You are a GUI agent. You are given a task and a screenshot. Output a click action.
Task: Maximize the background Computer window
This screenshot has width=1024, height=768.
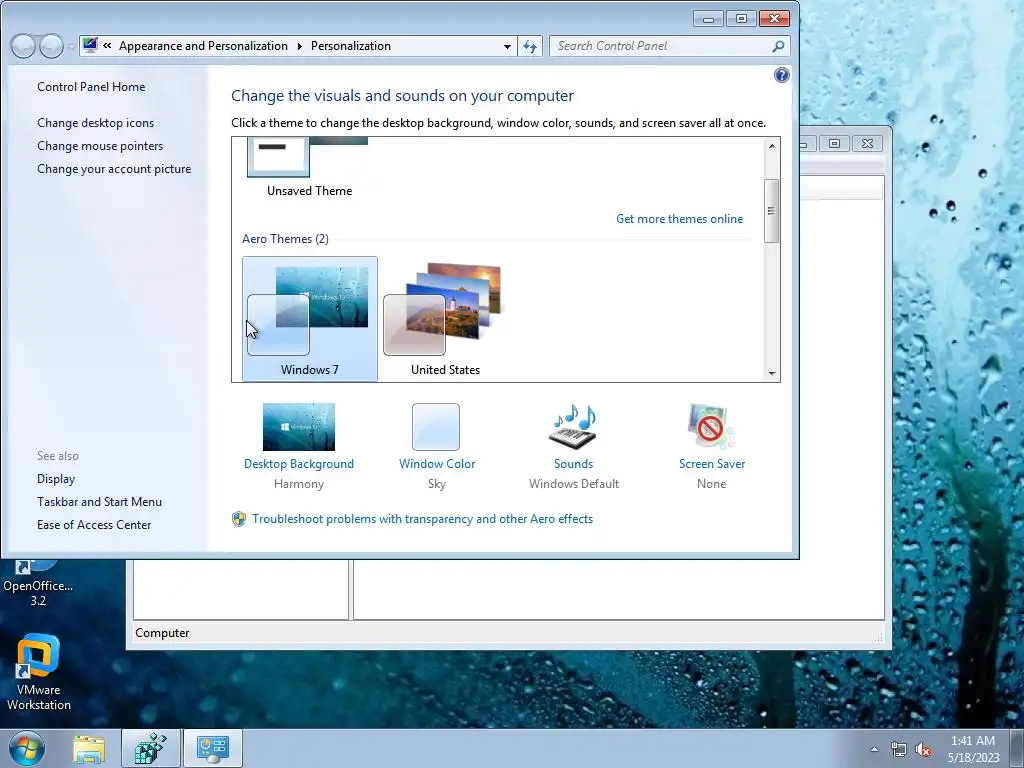click(835, 144)
